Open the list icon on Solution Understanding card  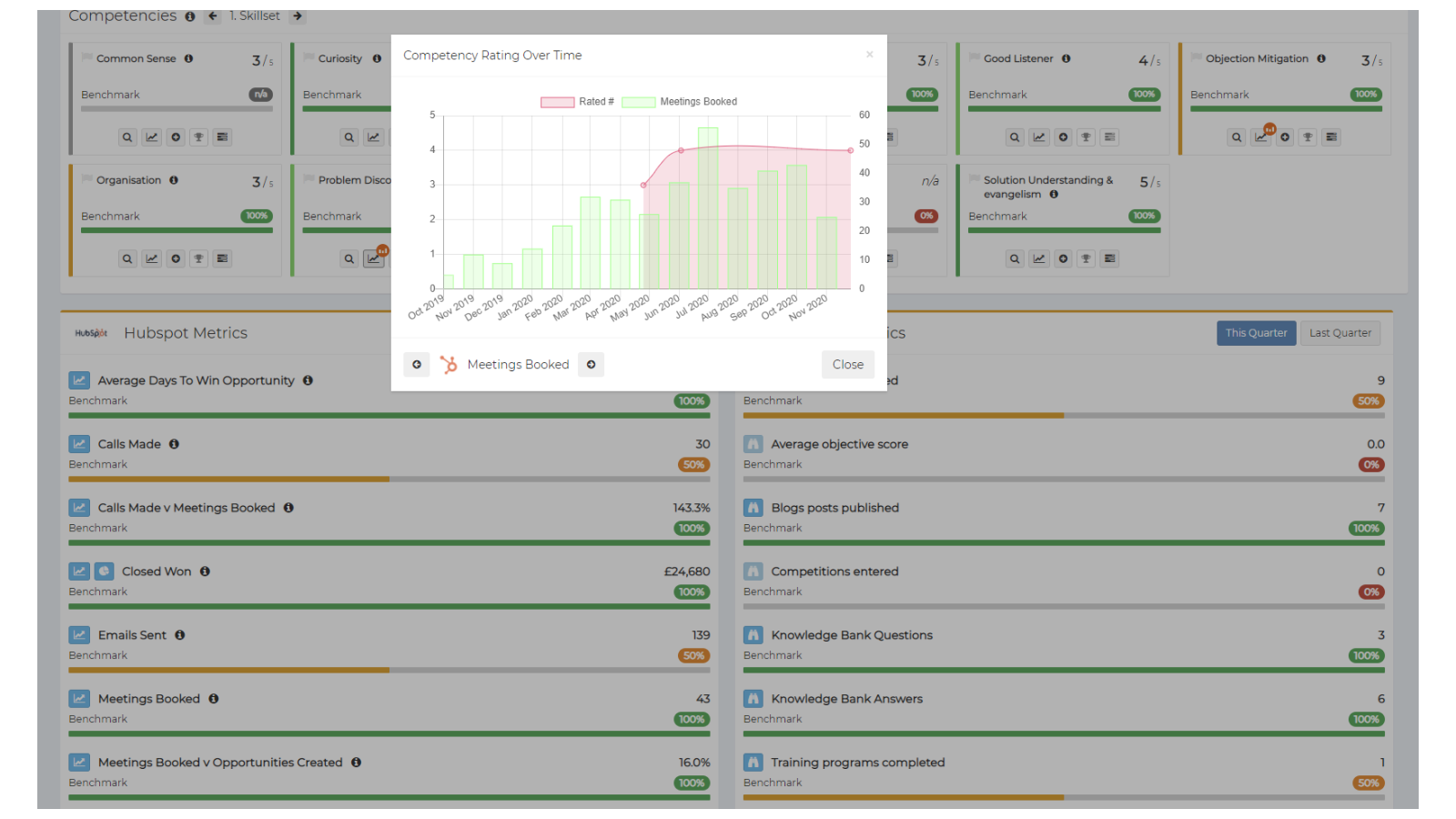1109,258
